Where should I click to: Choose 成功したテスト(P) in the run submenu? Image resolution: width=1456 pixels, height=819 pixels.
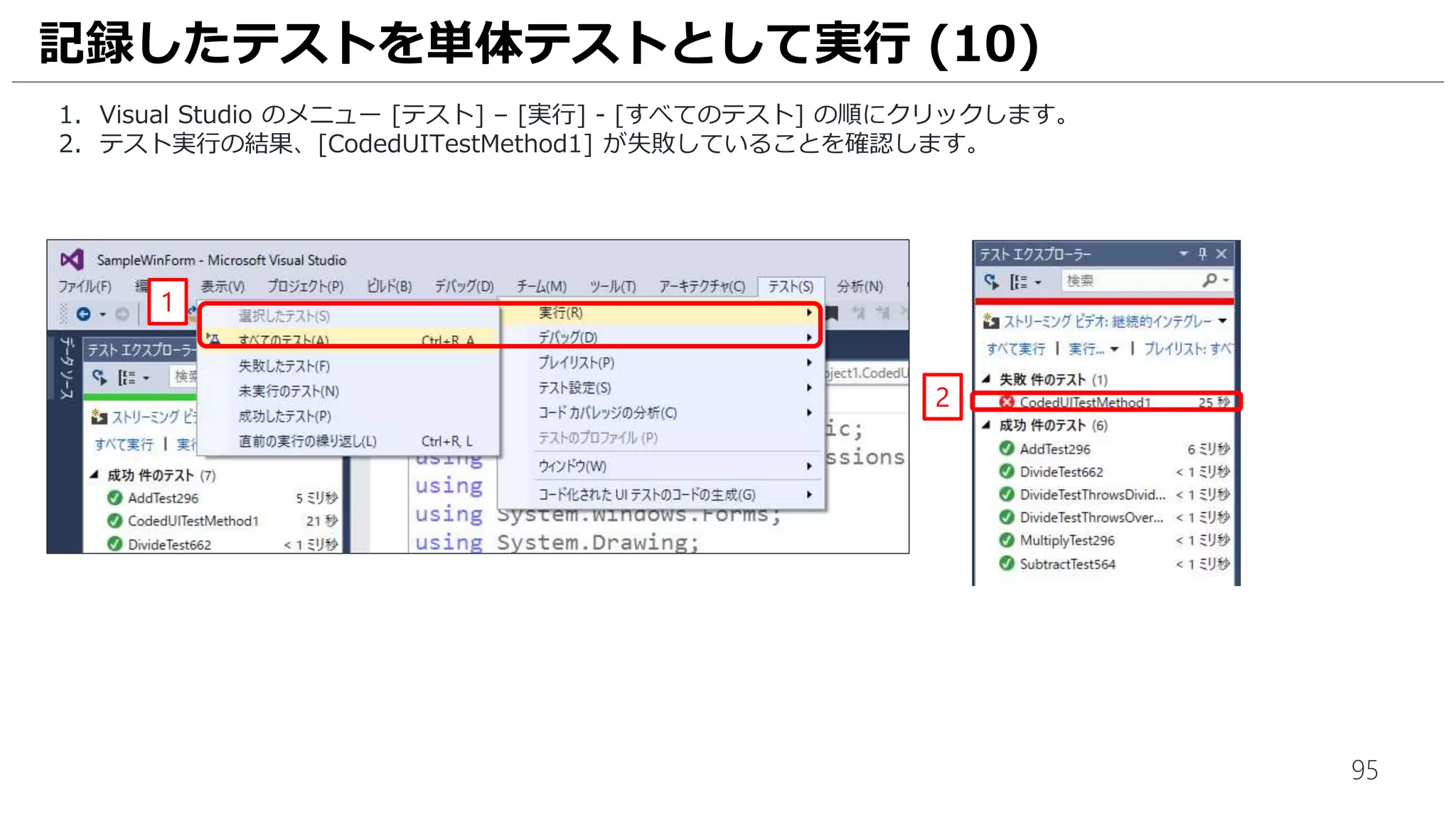348,416
